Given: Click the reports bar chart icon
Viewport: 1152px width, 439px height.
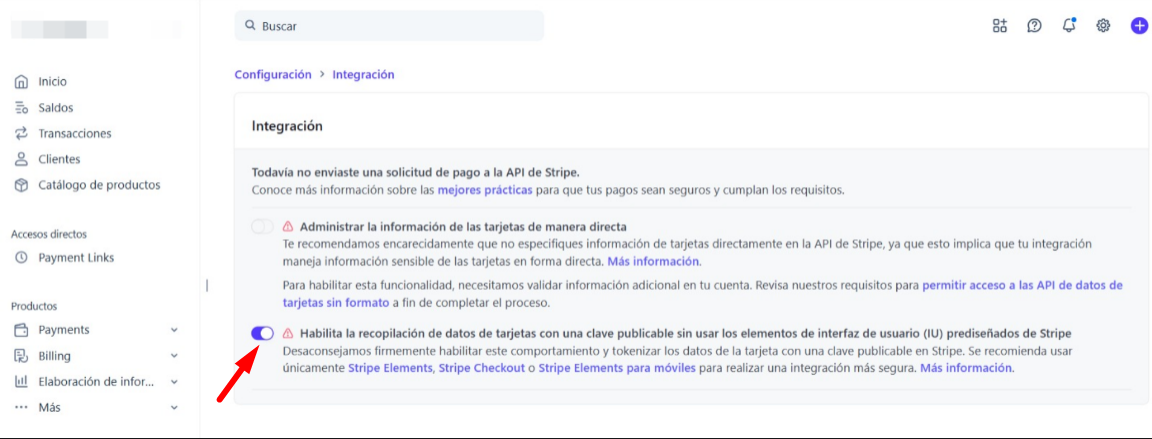Looking at the screenshot, I should (x=21, y=382).
